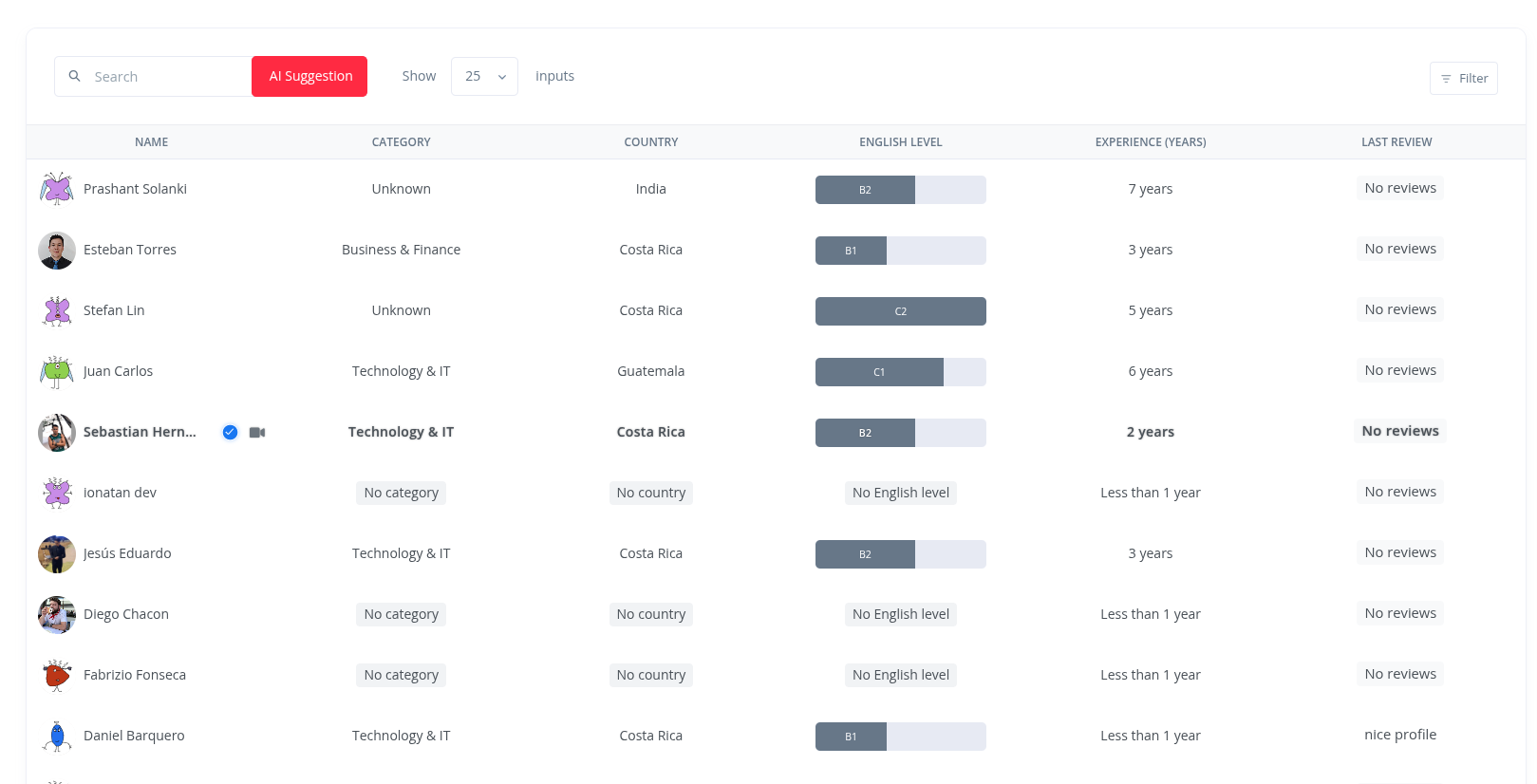The image size is (1537, 784).
Task: Open Diego Chacon's name link
Action: 126,614
